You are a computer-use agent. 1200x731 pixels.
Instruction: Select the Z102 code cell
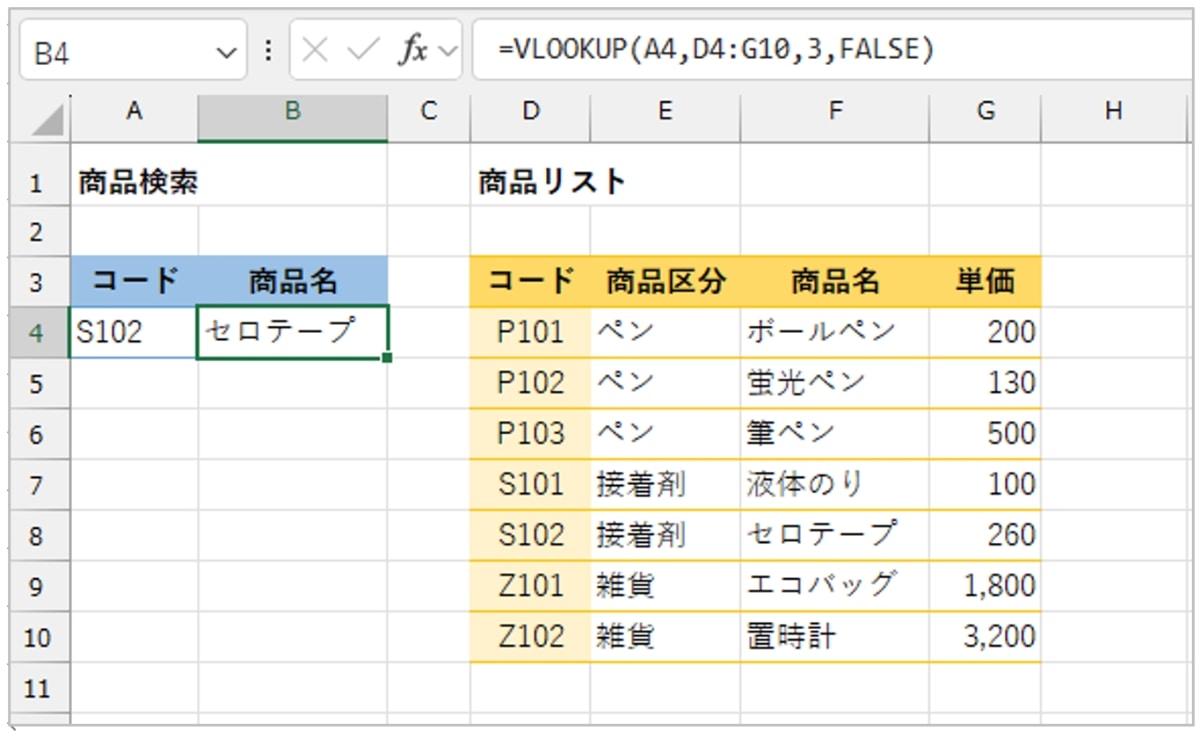click(530, 636)
